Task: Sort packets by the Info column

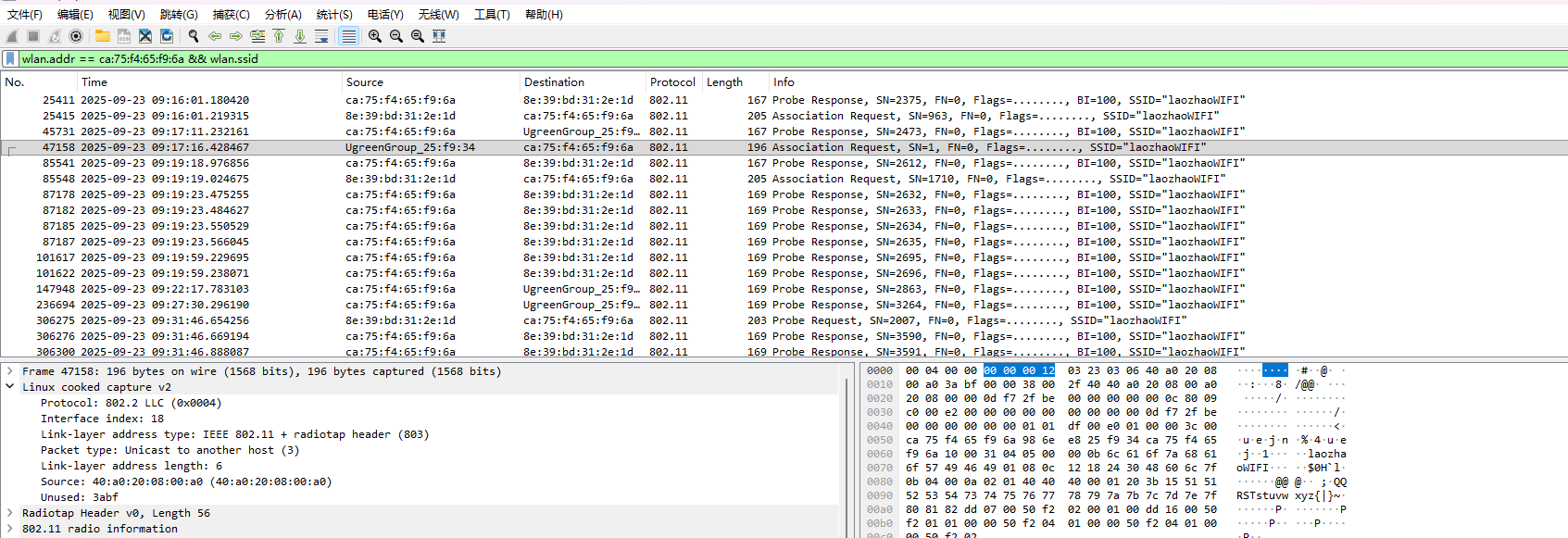Action: (x=1168, y=82)
